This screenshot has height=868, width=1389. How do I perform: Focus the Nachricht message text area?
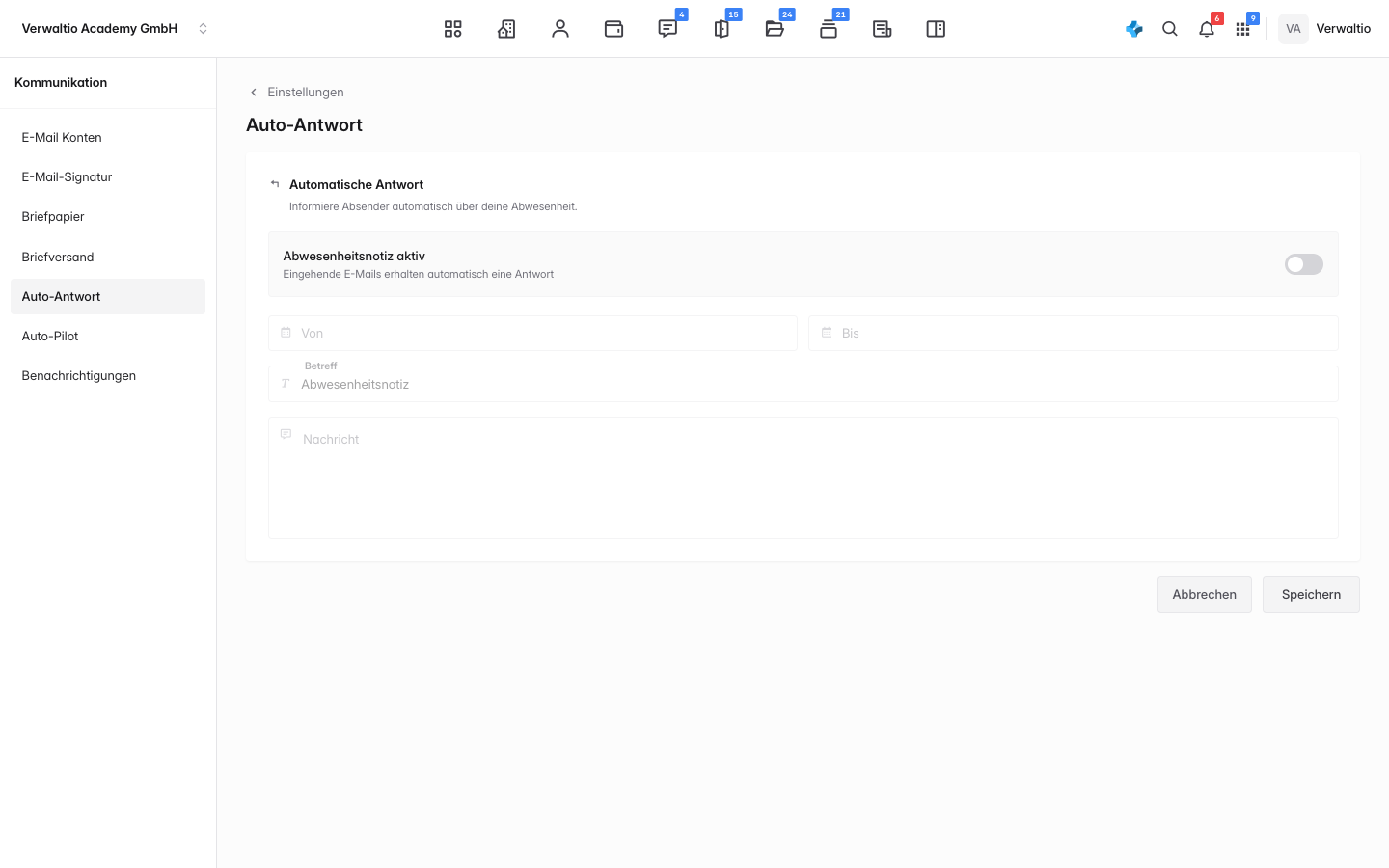tap(803, 477)
